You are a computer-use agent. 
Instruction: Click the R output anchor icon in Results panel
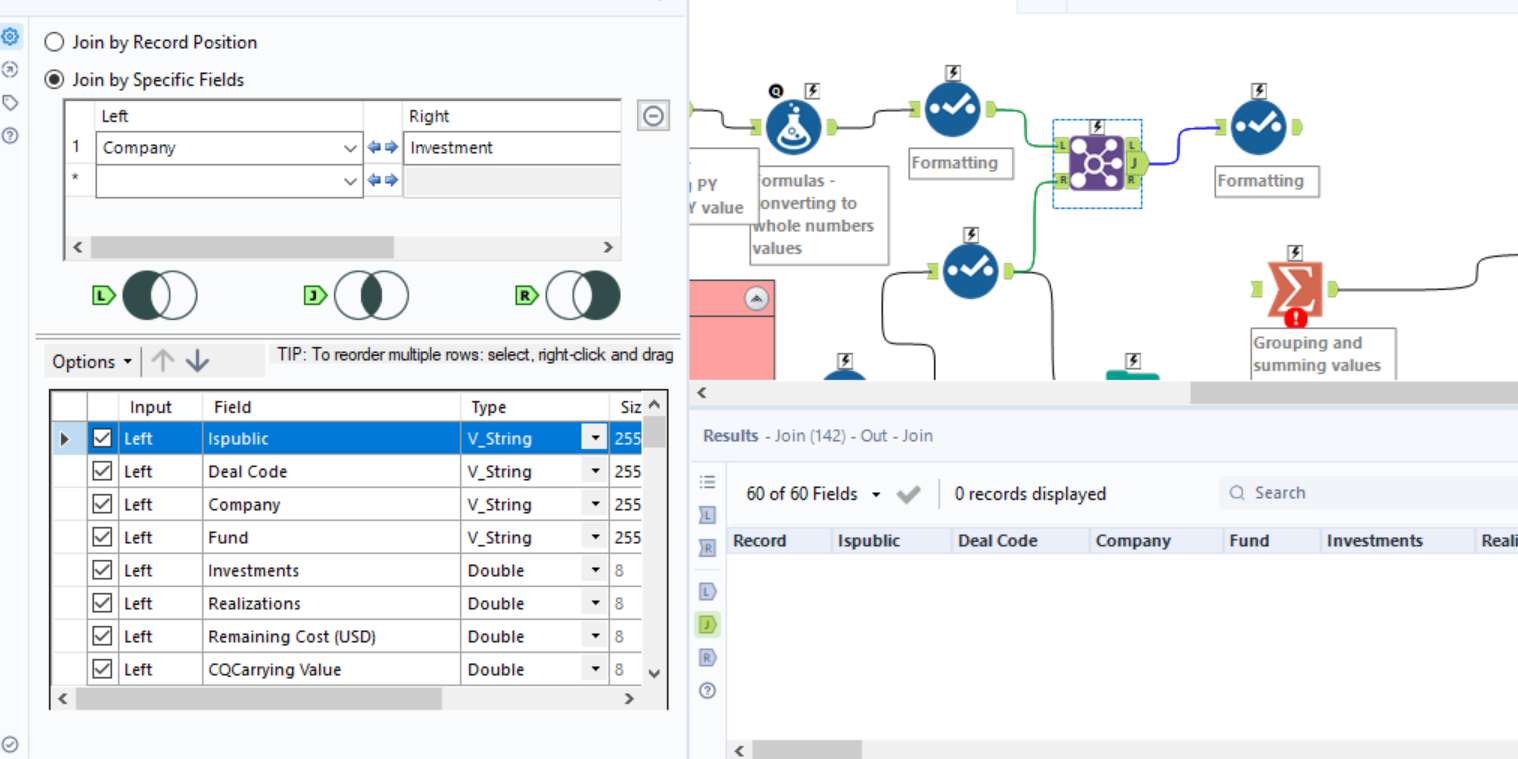coord(707,657)
